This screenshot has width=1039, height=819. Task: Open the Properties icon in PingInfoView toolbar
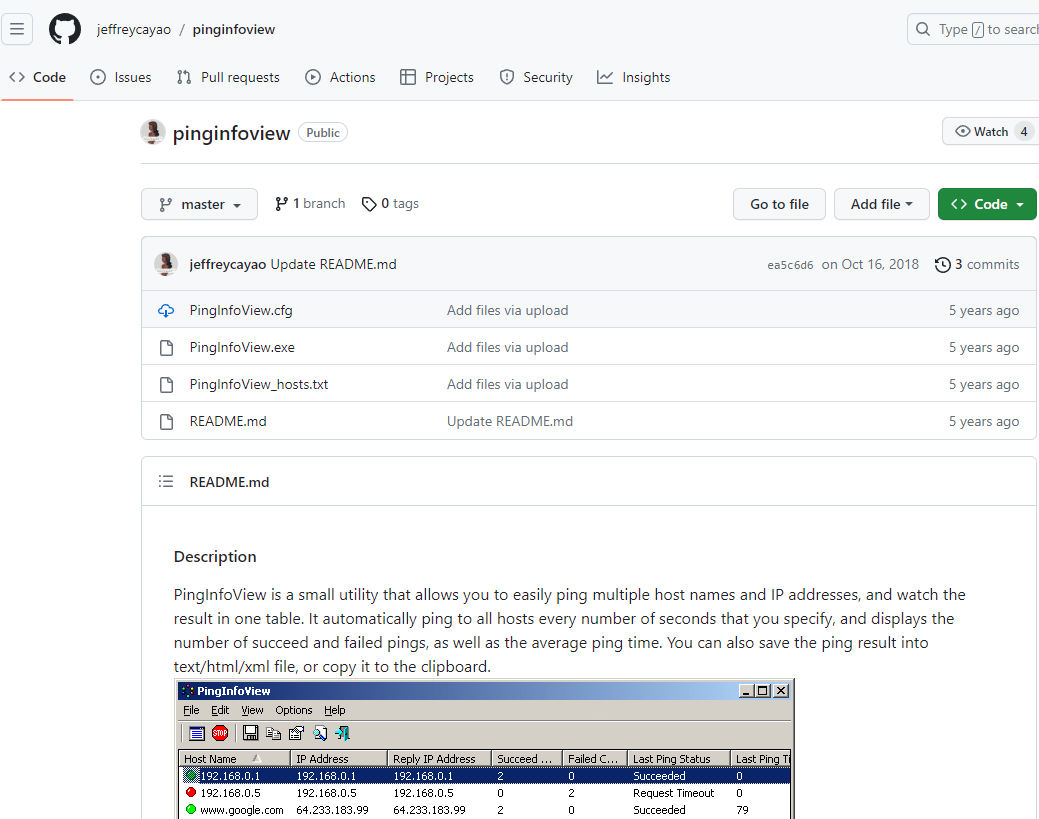click(x=296, y=733)
